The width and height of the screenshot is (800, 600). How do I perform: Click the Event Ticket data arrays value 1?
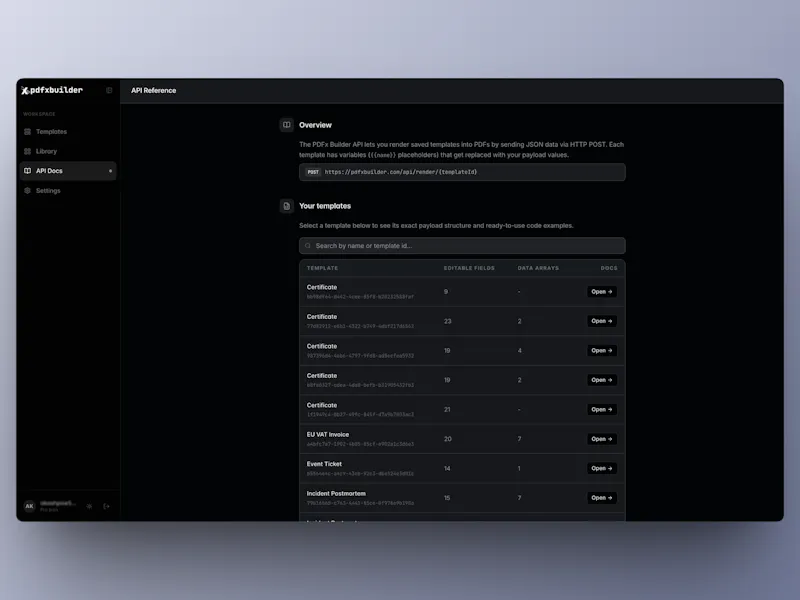pyautogui.click(x=519, y=468)
